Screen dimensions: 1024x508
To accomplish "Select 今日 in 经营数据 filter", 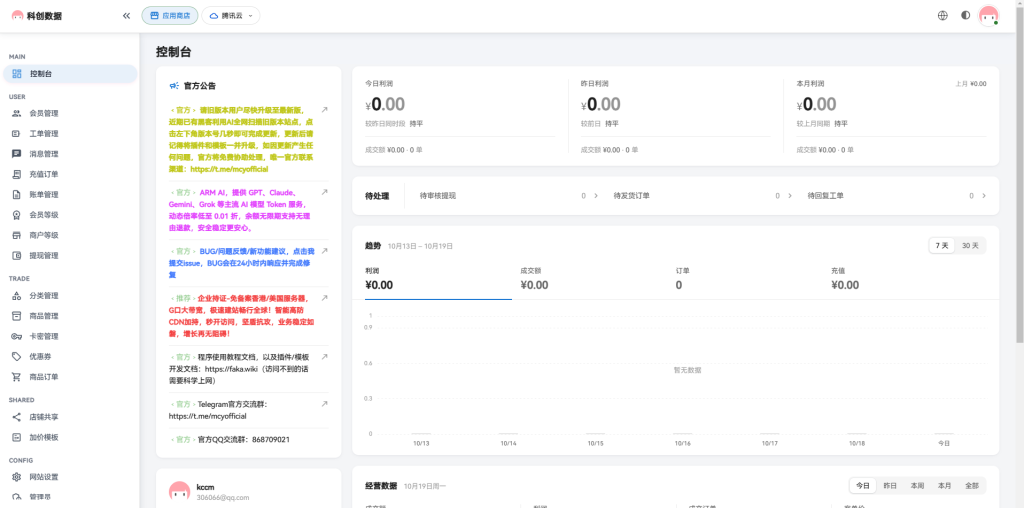I will click(x=863, y=486).
